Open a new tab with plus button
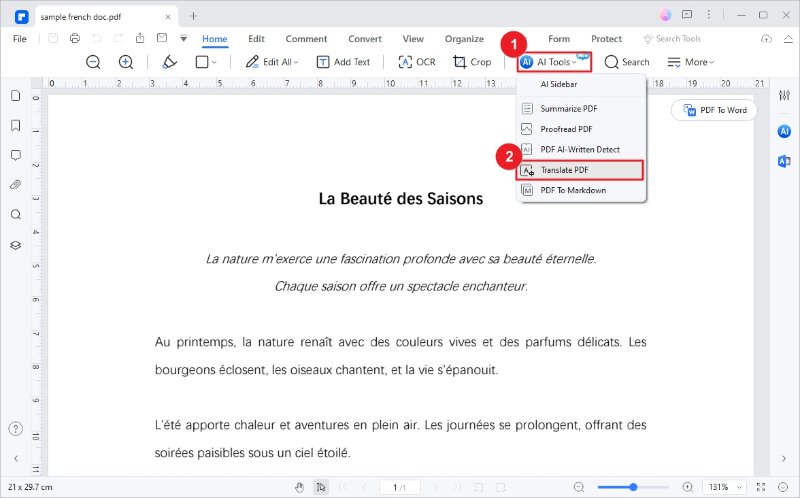 pyautogui.click(x=193, y=16)
